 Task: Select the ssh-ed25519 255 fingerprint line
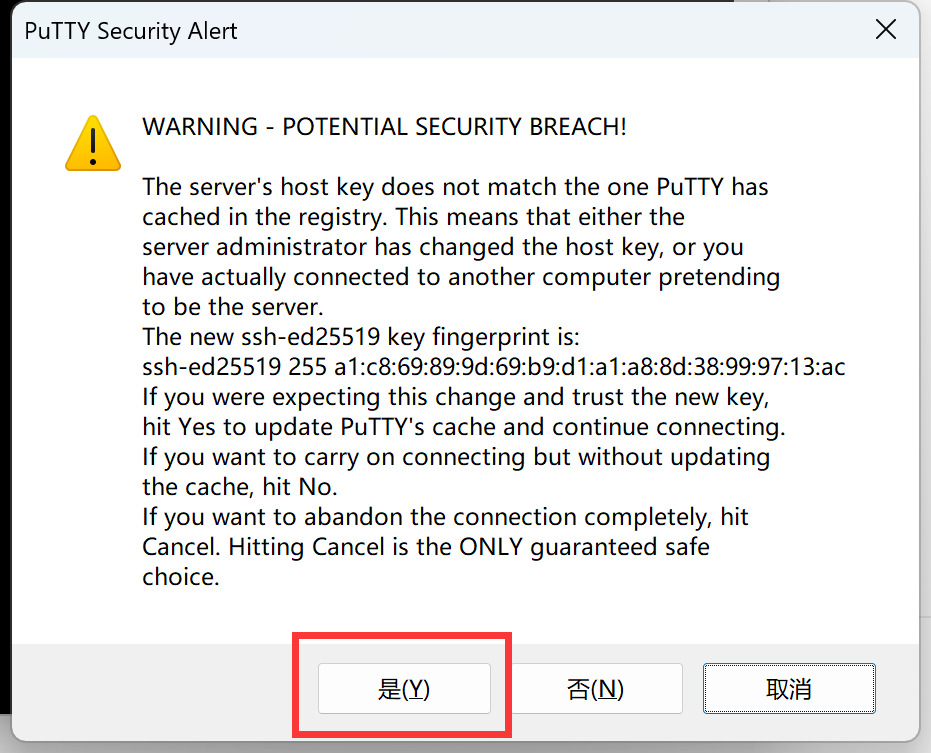coord(493,366)
